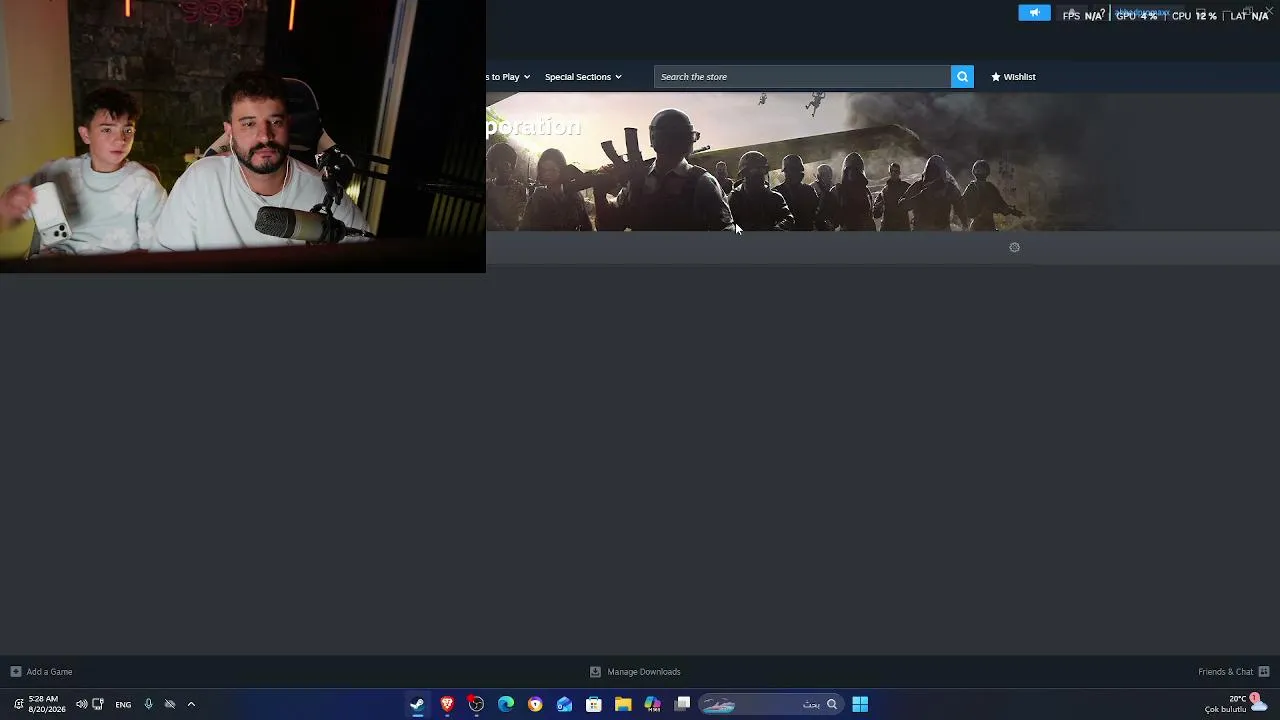1280x720 pixels.
Task: Open the 'to Play' store menu
Action: [508, 77]
